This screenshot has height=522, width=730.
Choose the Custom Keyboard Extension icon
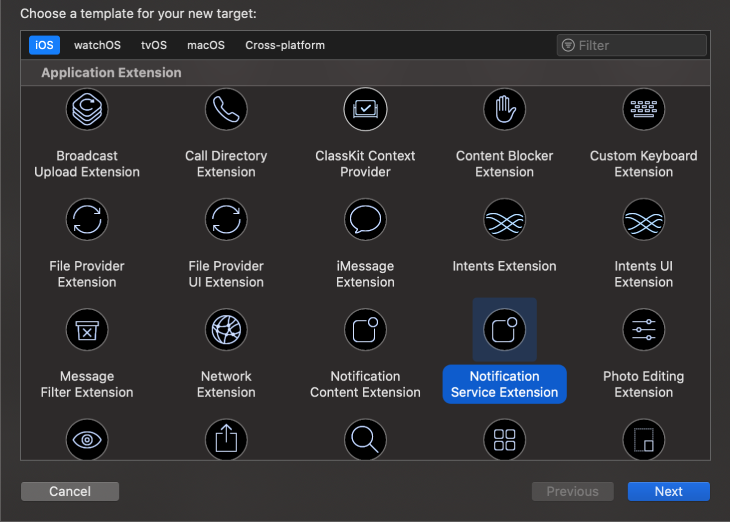click(x=644, y=109)
